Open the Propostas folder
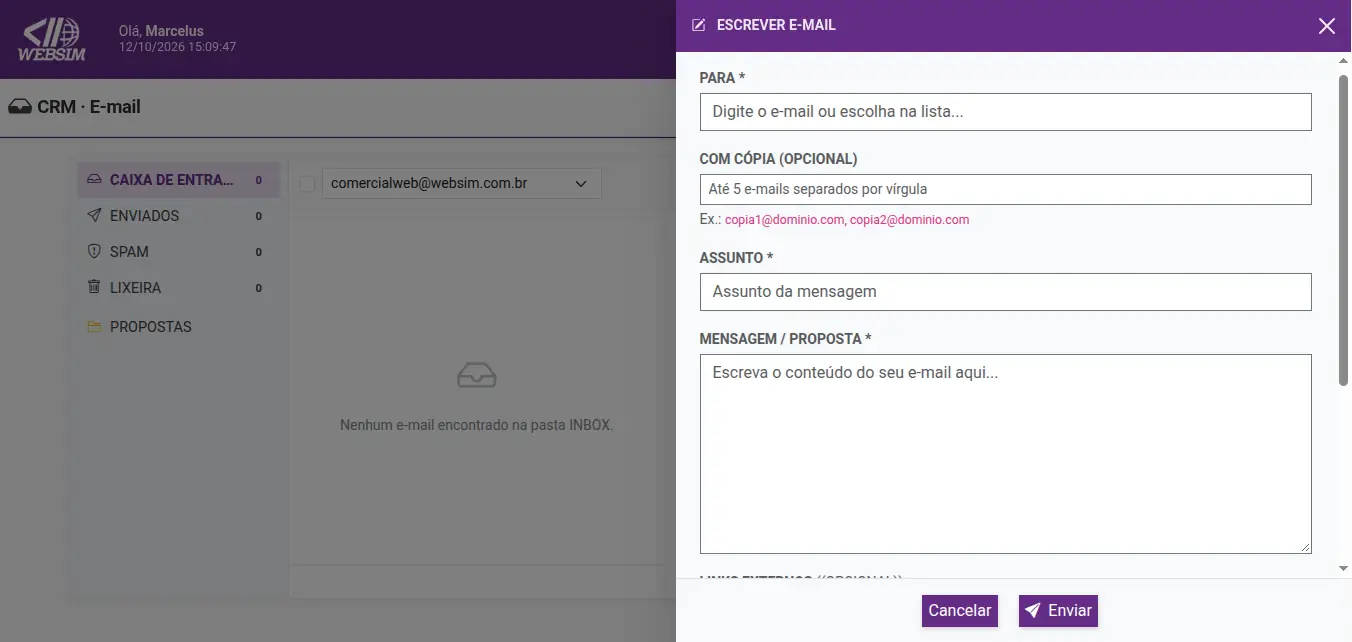1352x642 pixels. 179,327
